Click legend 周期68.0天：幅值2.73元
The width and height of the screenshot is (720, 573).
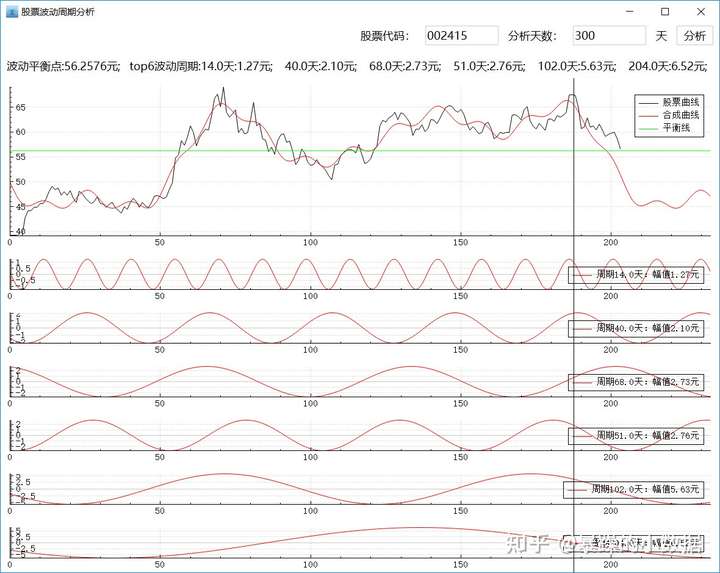(636, 382)
